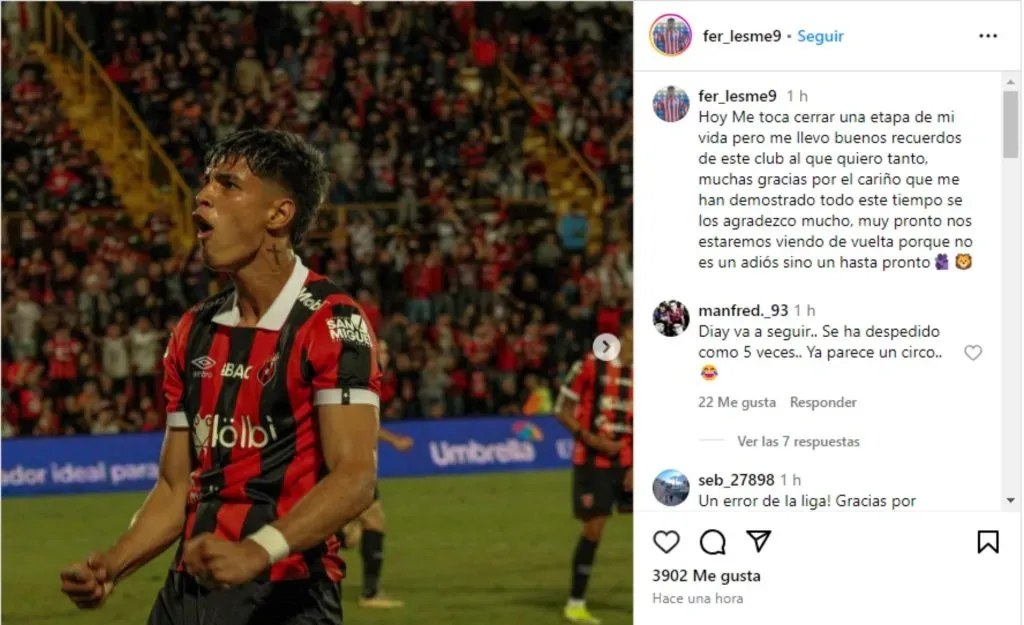Open the 3902 Me gusta likes list
Viewport: 1024px width, 625px height.
pyautogui.click(x=706, y=576)
